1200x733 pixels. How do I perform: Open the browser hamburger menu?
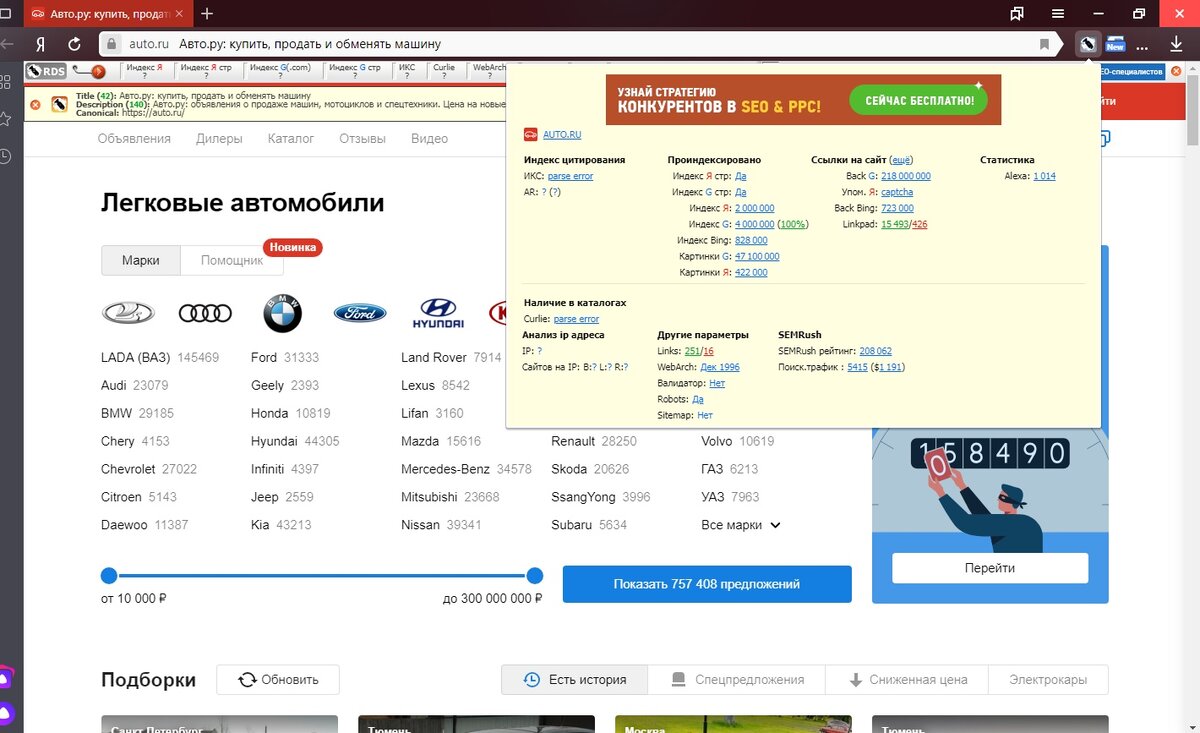pos(1058,14)
